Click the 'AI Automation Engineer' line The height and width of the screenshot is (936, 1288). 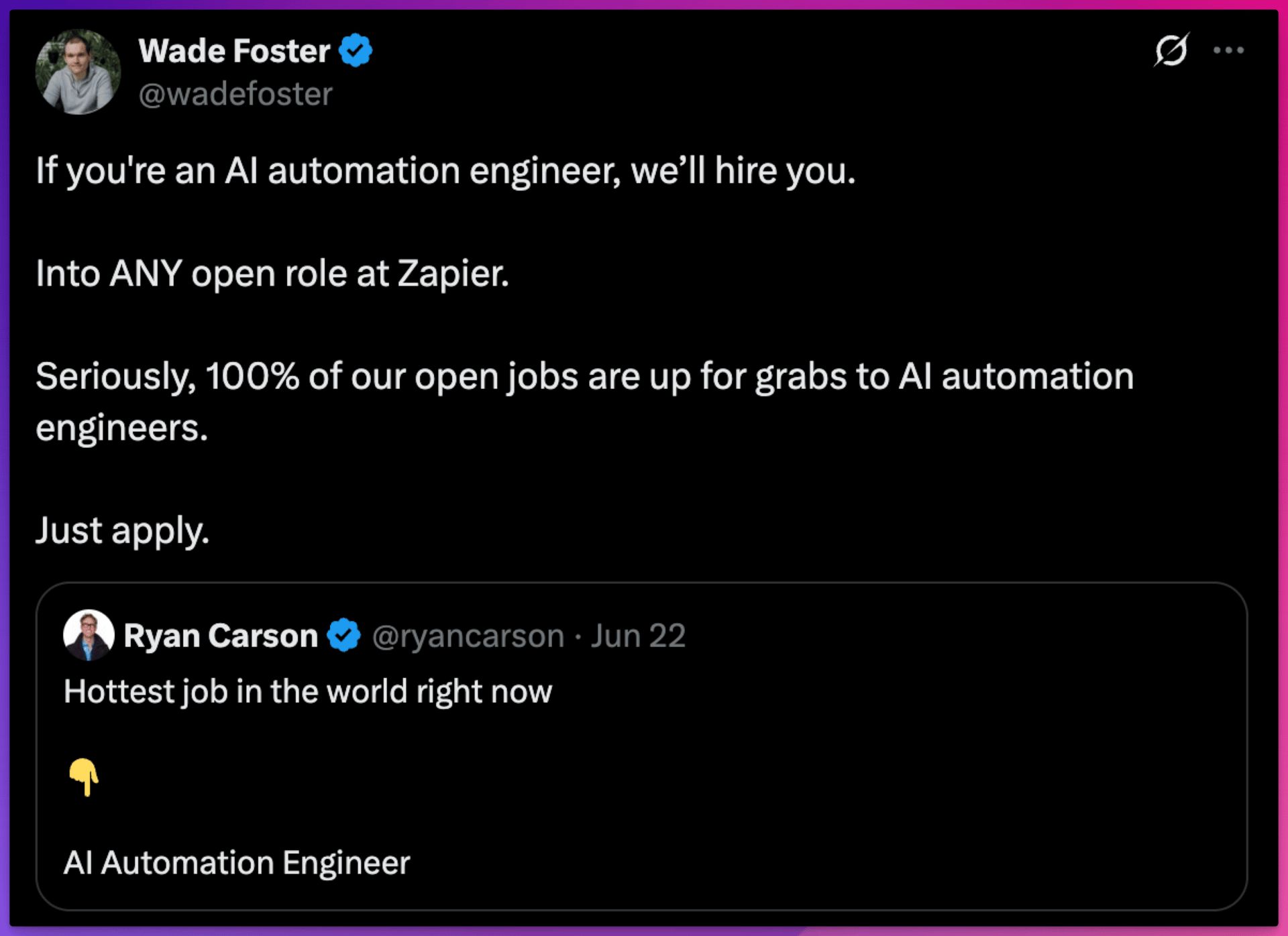coord(237,863)
